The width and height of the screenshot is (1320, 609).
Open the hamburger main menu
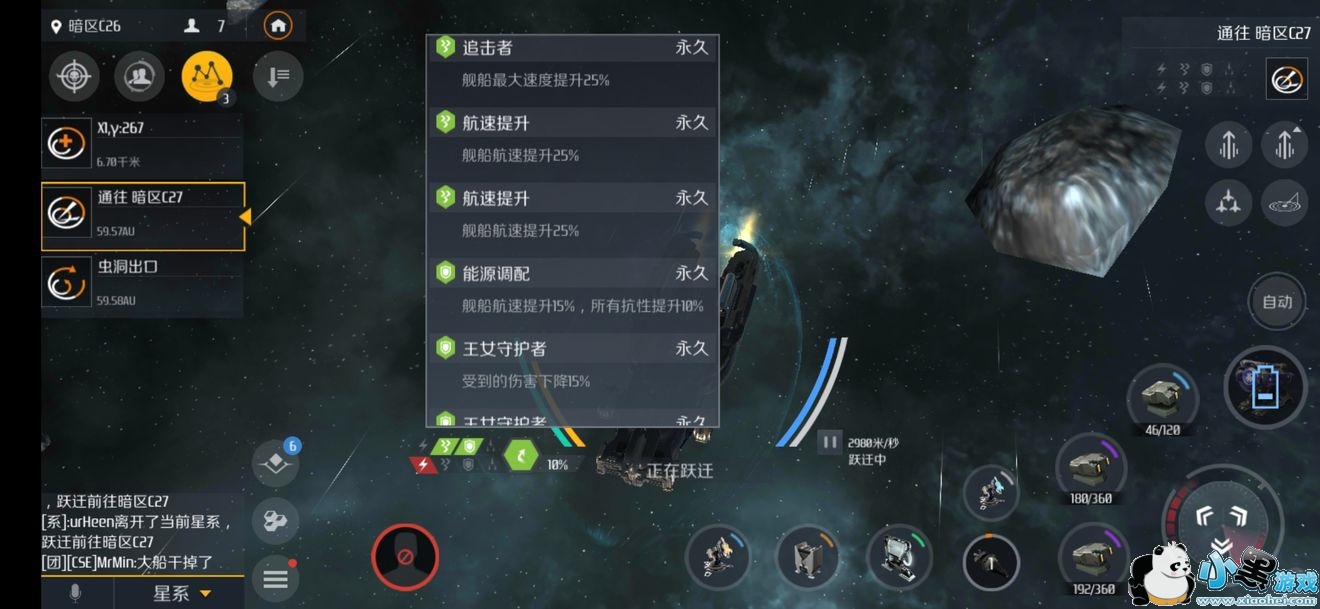tap(275, 577)
